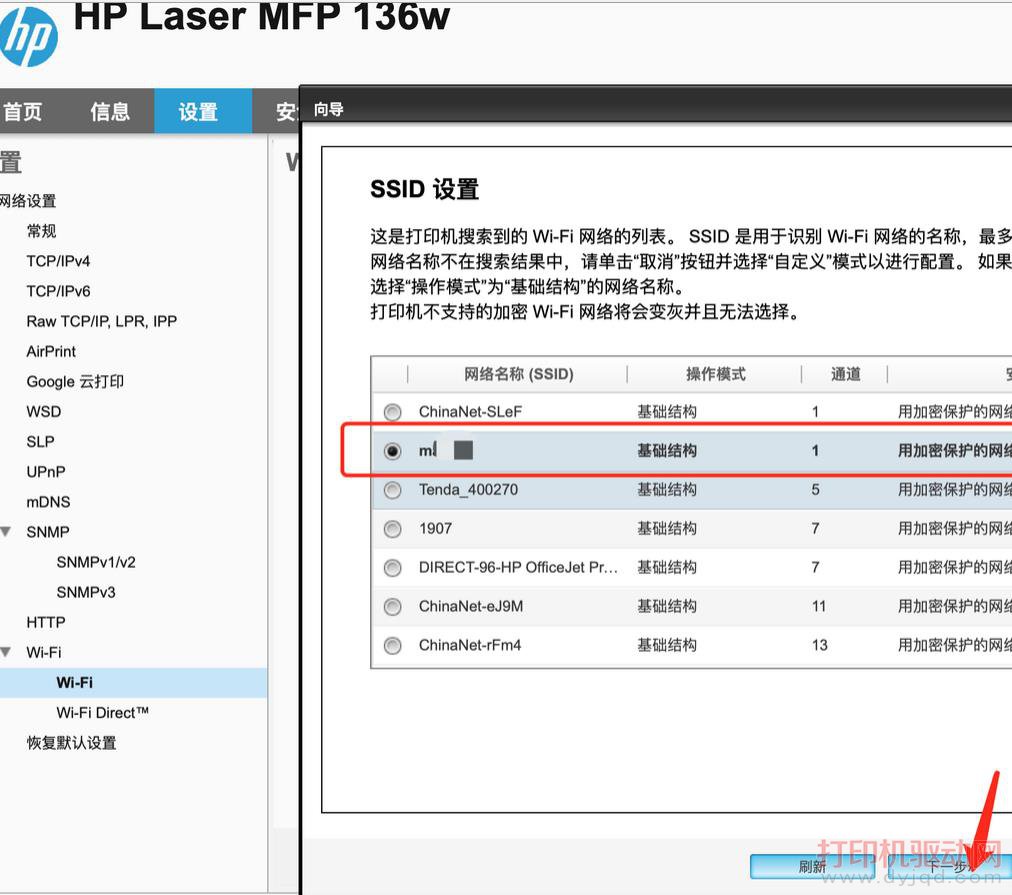This screenshot has height=895, width=1012.
Task: Click the 网络名称 (SSID) column header
Action: [519, 374]
